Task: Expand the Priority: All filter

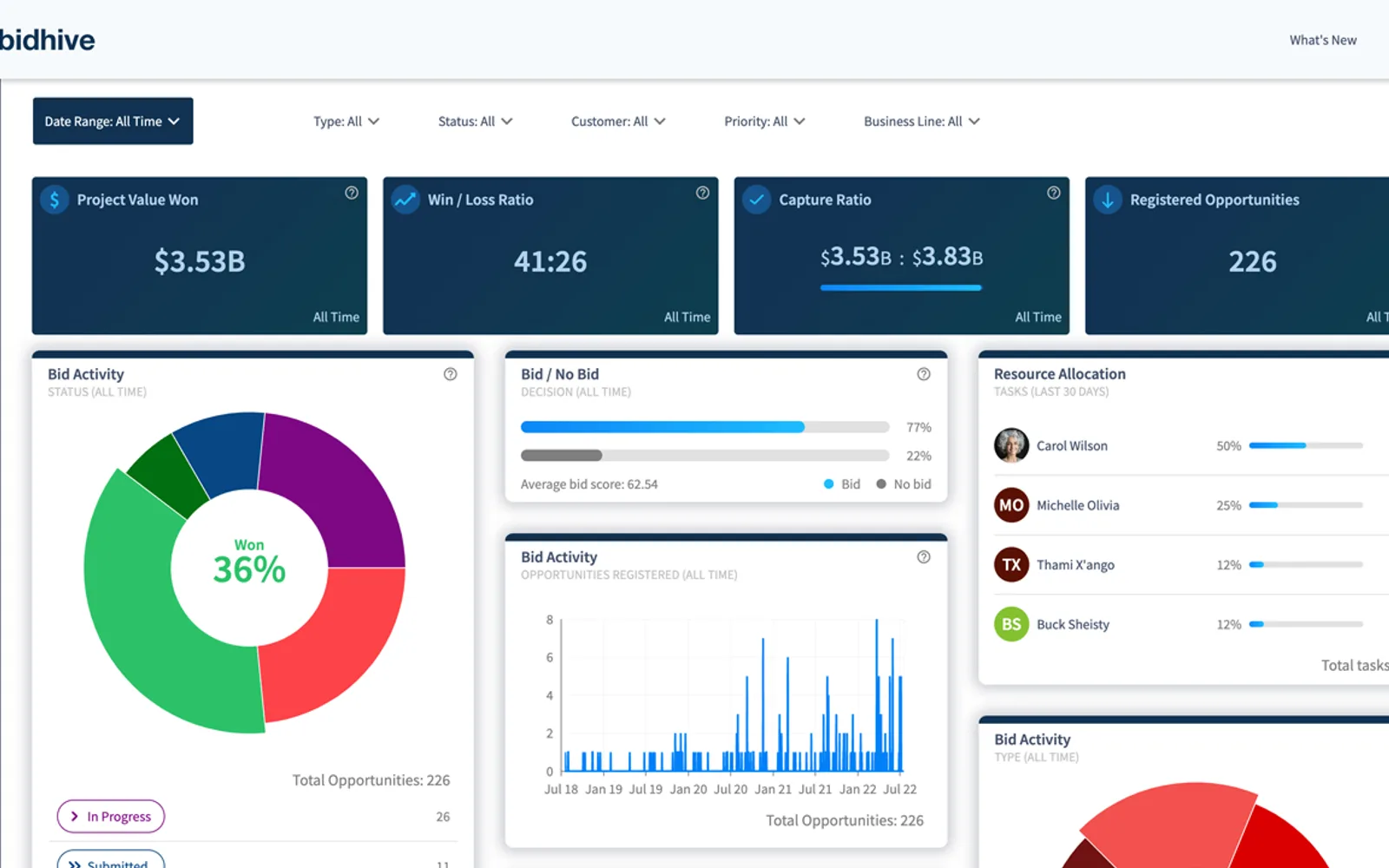Action: 765,122
